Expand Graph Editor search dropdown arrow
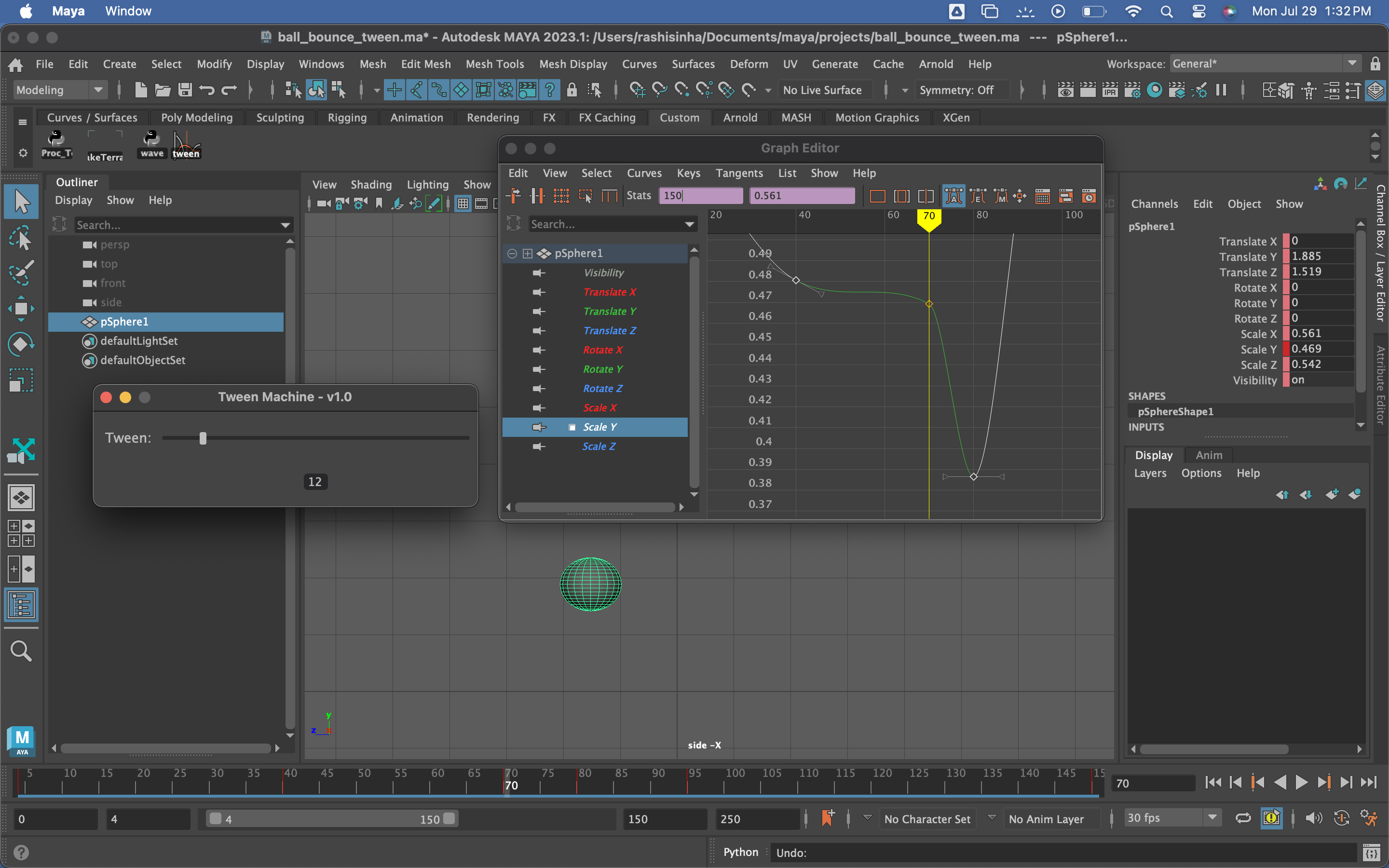 [689, 224]
